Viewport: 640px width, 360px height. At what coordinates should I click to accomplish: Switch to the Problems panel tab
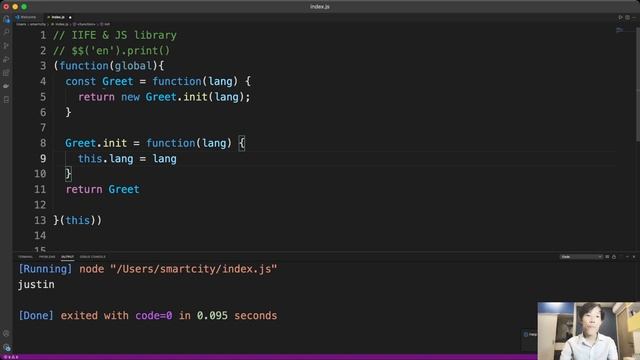47,257
